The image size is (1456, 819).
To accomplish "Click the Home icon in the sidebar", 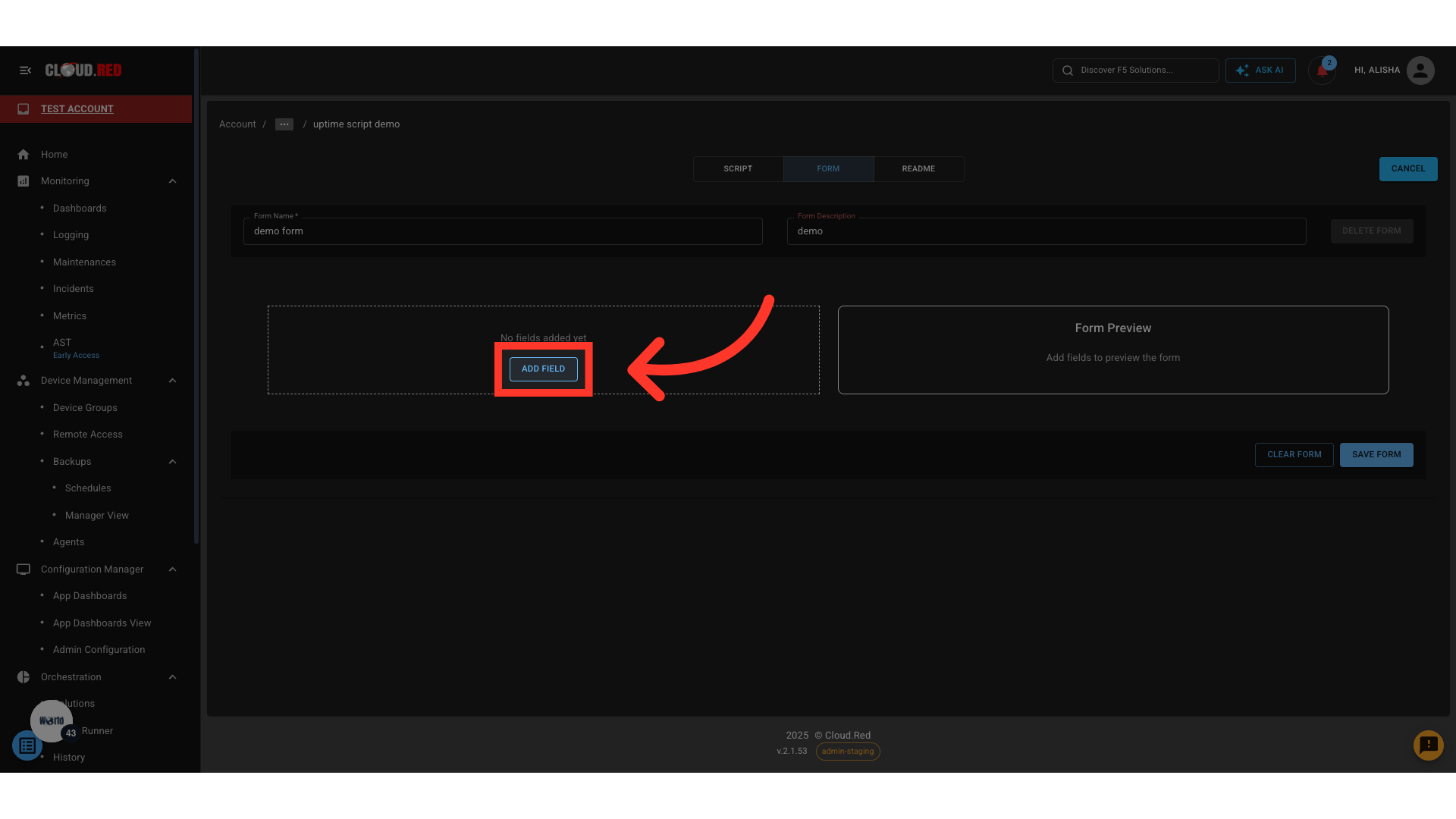I will pyautogui.click(x=24, y=155).
